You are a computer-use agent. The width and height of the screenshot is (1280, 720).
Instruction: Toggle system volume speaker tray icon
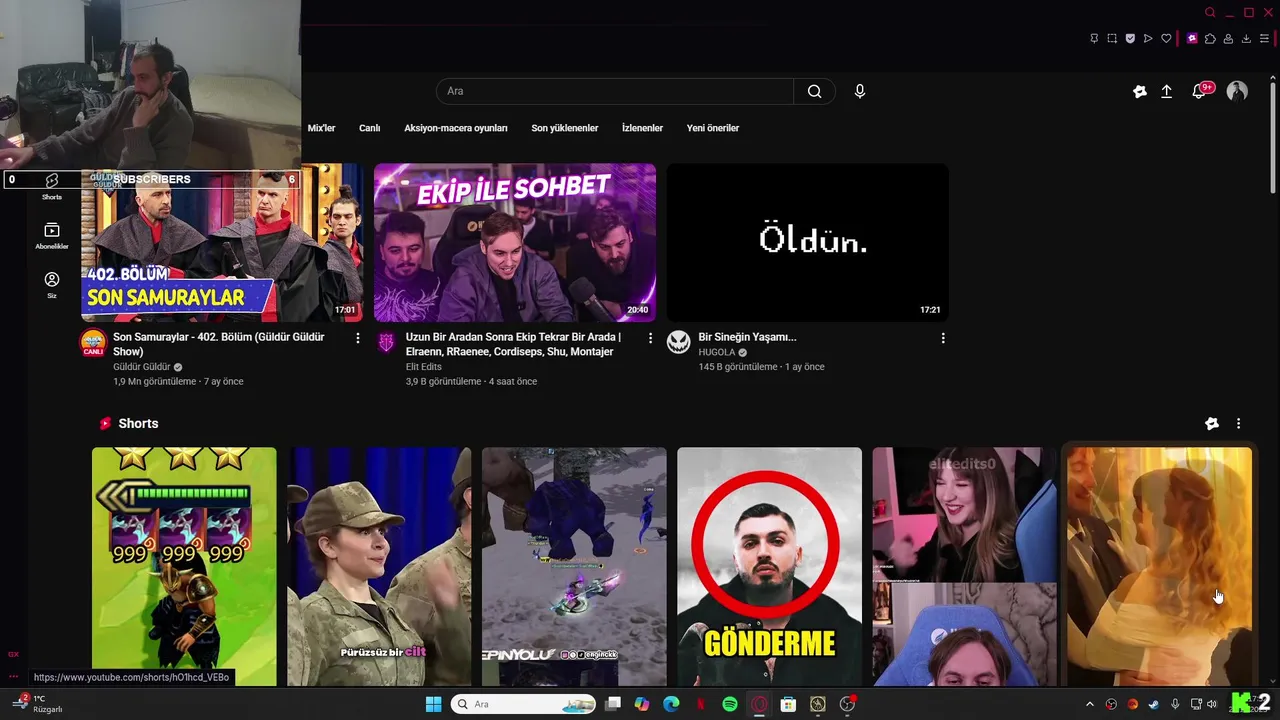1211,704
